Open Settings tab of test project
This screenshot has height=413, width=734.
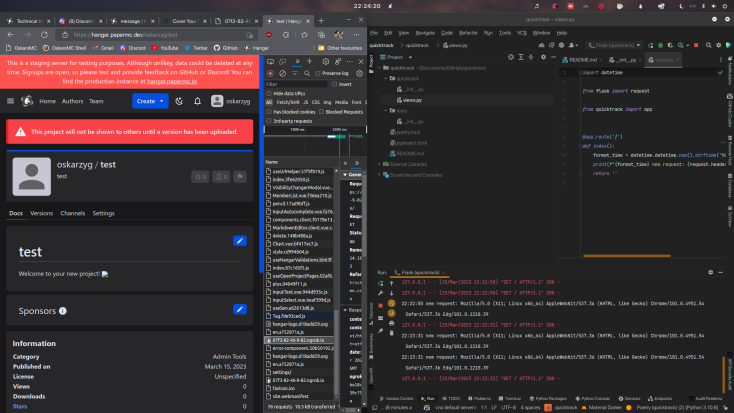tap(103, 213)
